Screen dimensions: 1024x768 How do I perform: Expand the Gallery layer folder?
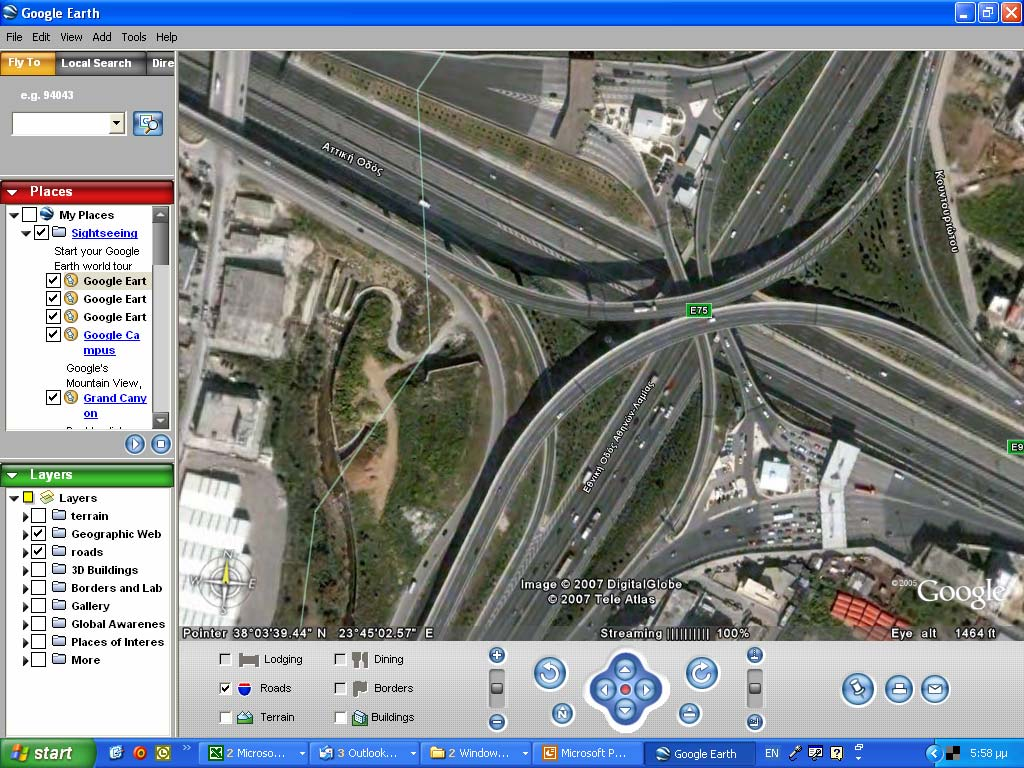tap(25, 607)
